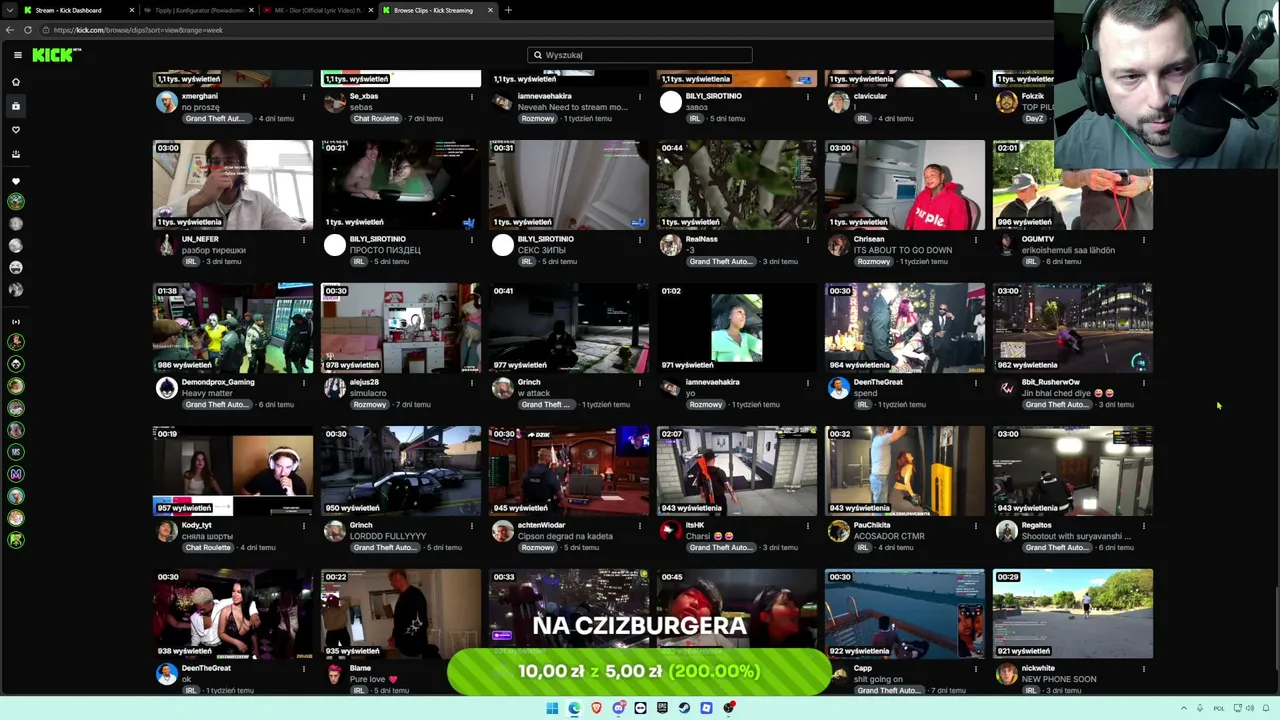Open UN_NEFER channel link
This screenshot has width=1280, height=720.
[x=200, y=239]
